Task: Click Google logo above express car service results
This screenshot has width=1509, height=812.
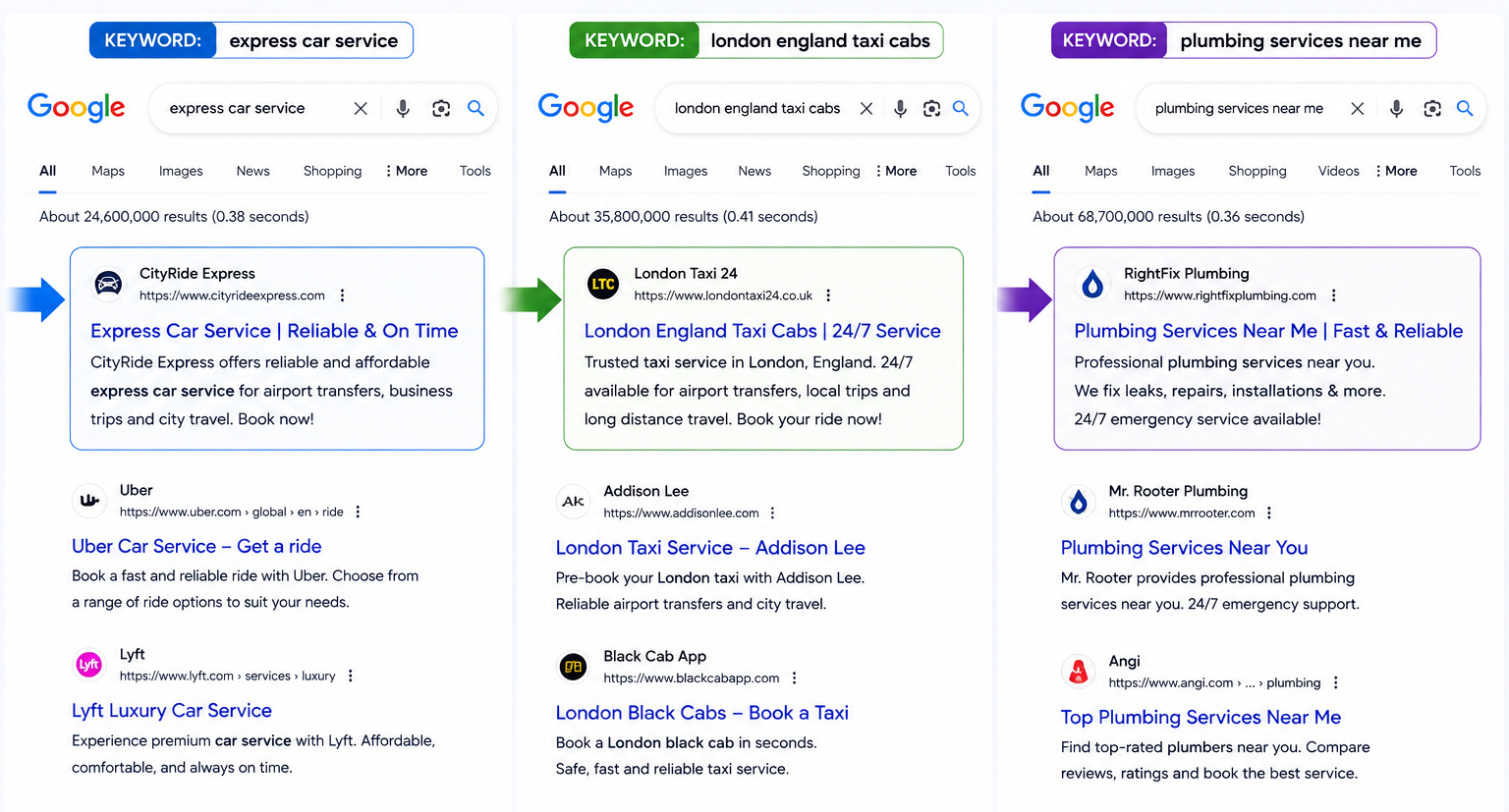Action: 77,108
